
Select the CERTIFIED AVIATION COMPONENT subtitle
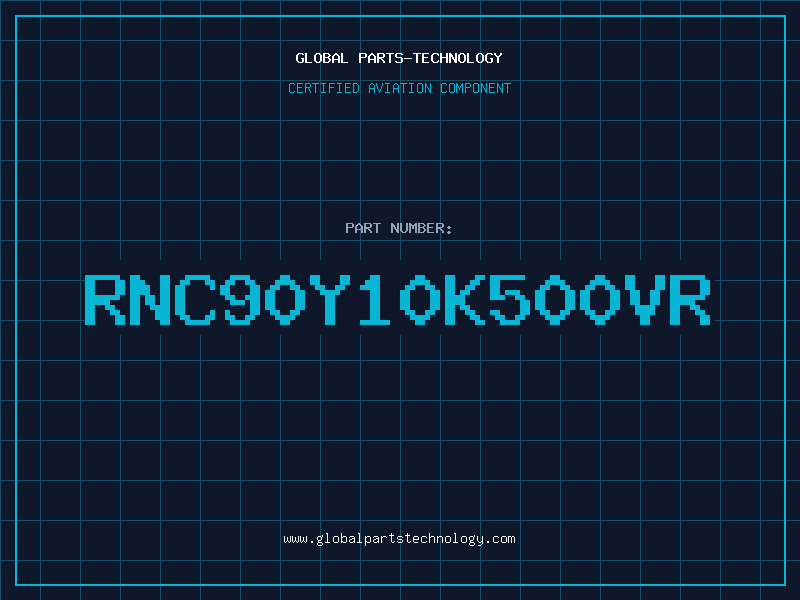click(x=399, y=88)
